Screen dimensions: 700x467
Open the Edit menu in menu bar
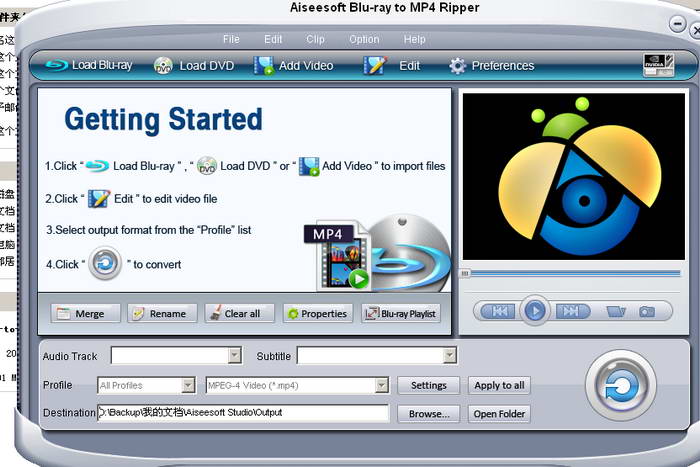tap(273, 39)
